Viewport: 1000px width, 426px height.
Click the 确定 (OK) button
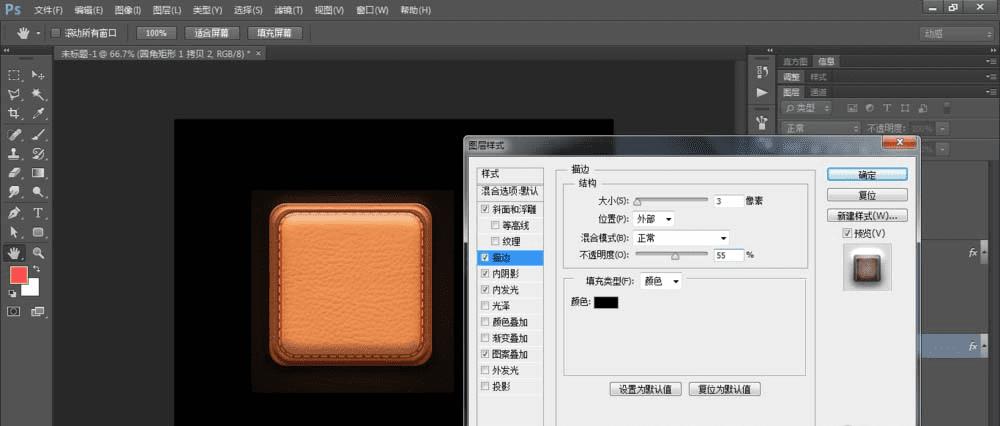[x=867, y=174]
